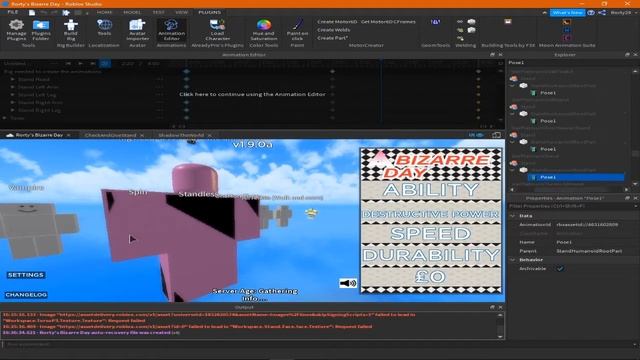This screenshot has width=640, height=360.
Task: Click the SPEED label in stats panel
Action: (431, 234)
